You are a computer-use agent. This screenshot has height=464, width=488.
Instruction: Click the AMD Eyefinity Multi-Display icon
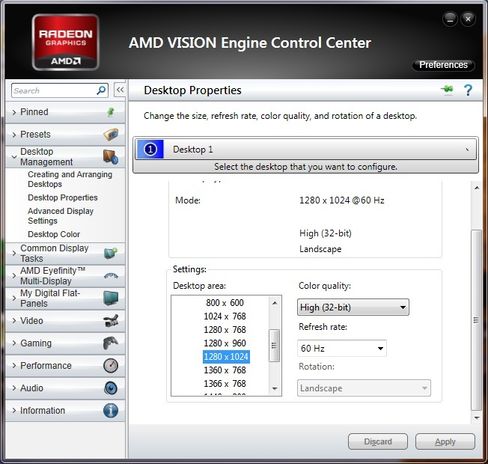[x=111, y=276]
